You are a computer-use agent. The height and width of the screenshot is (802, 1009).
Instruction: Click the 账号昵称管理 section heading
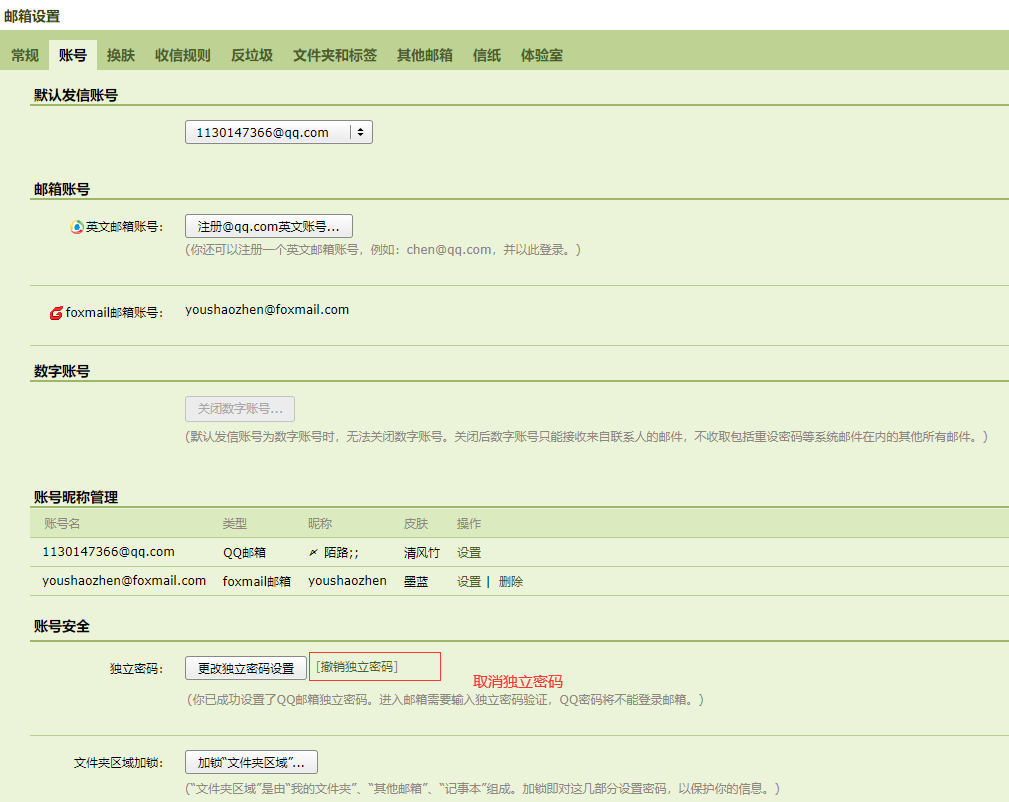76,497
